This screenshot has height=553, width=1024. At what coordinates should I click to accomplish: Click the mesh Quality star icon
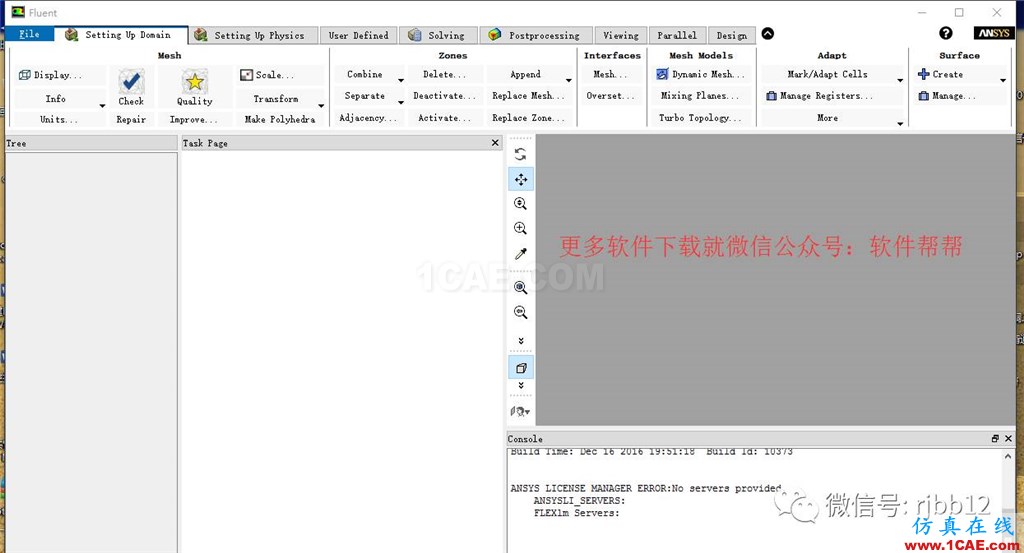click(195, 81)
